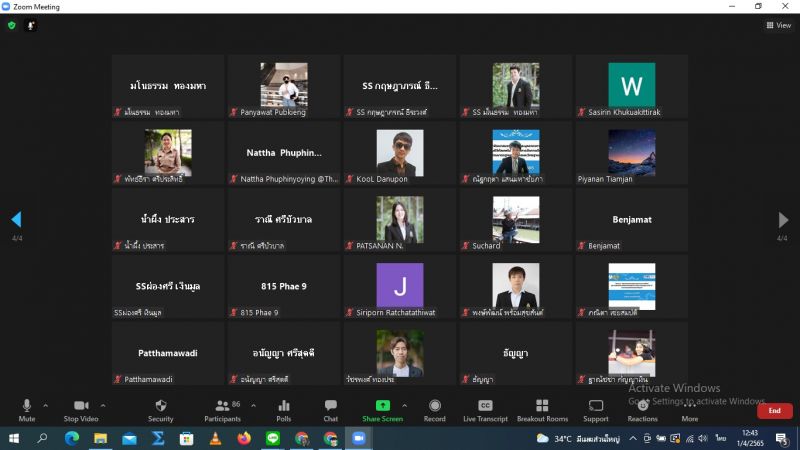Open VLC media player from taskbar
The image size is (800, 450).
(215, 438)
